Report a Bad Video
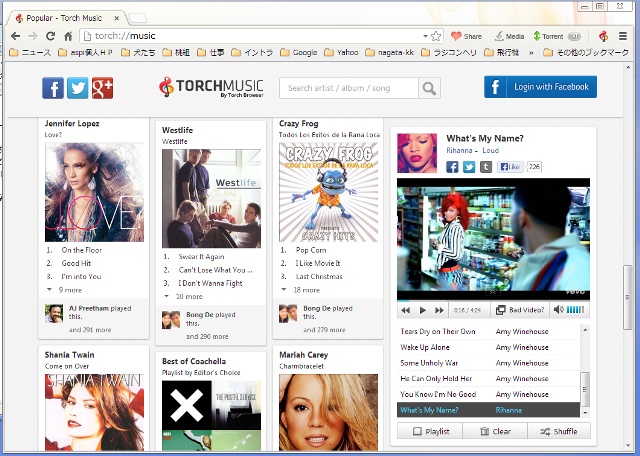The image size is (640, 456). [x=520, y=310]
